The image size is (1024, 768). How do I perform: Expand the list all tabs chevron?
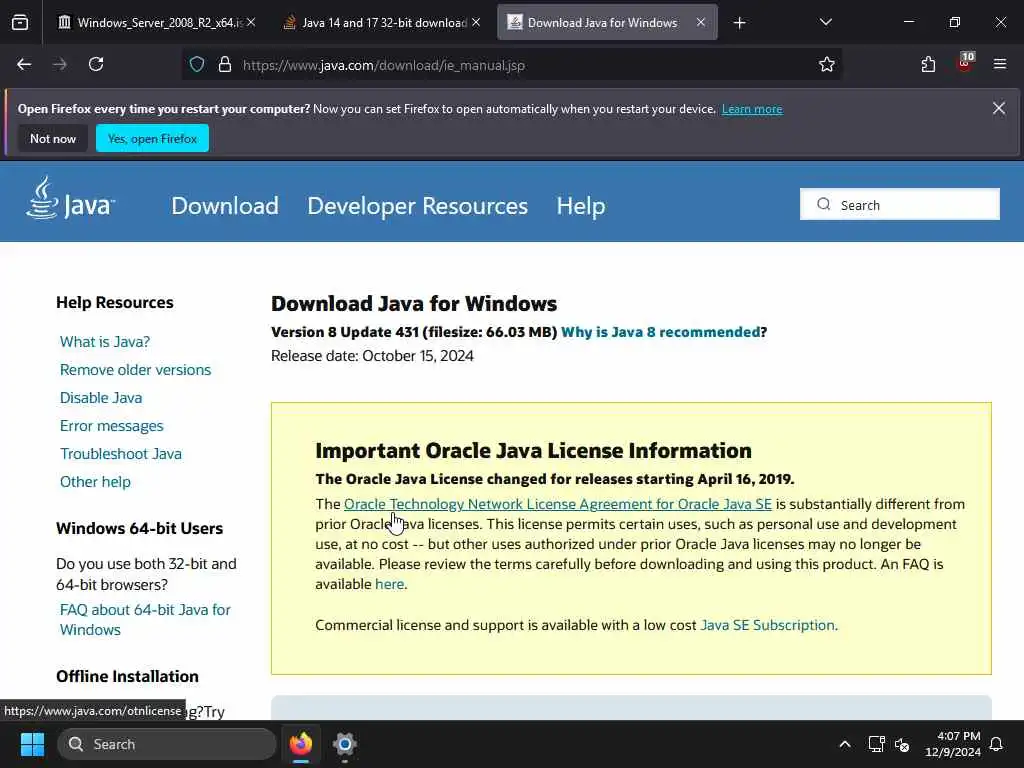825,23
